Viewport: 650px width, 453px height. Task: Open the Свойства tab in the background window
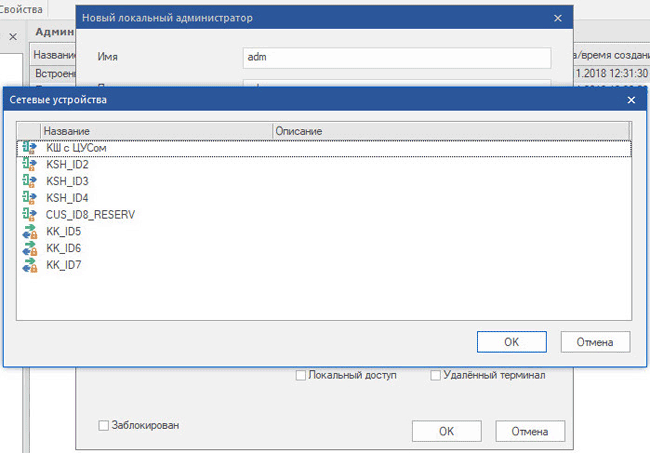pos(21,9)
